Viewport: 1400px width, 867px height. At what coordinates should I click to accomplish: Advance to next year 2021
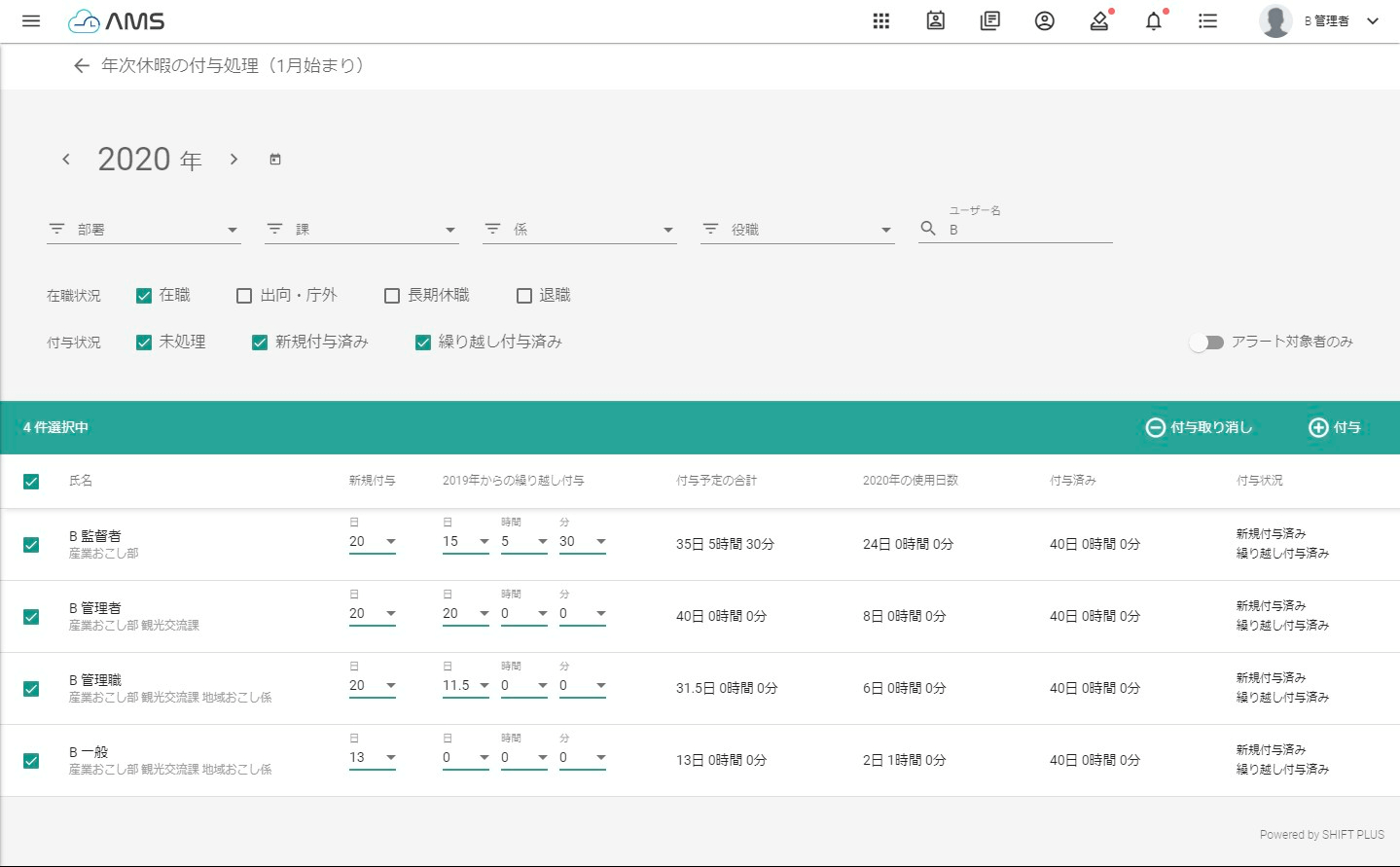tap(233, 160)
